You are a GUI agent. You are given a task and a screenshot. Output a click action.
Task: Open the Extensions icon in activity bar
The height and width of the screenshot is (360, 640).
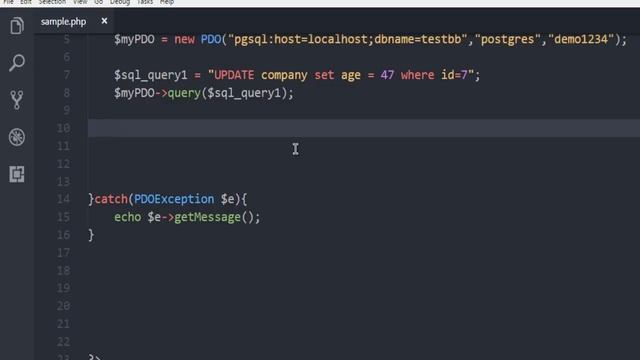17,174
